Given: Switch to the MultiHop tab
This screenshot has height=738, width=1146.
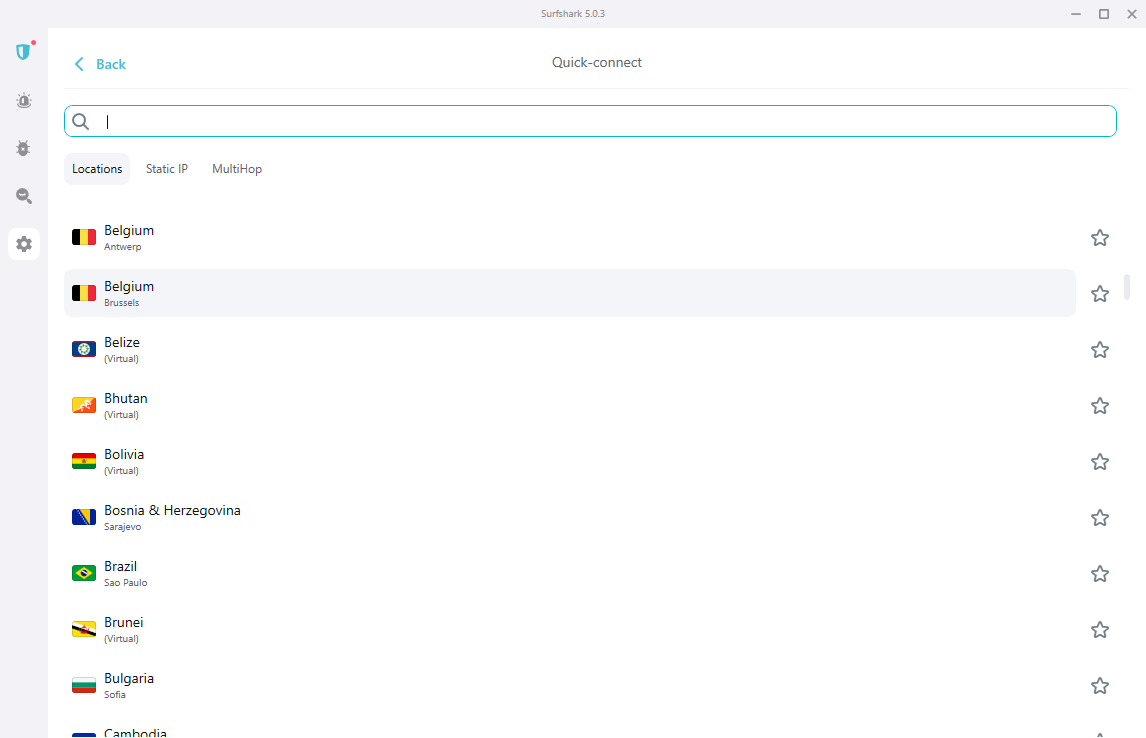Looking at the screenshot, I should (237, 169).
